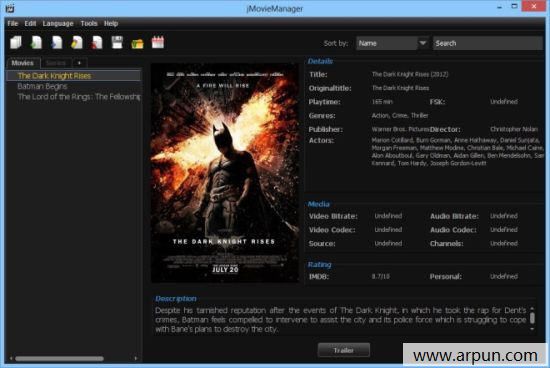Click the page icon with red mark
The width and height of the screenshot is (550, 368).
(97, 42)
